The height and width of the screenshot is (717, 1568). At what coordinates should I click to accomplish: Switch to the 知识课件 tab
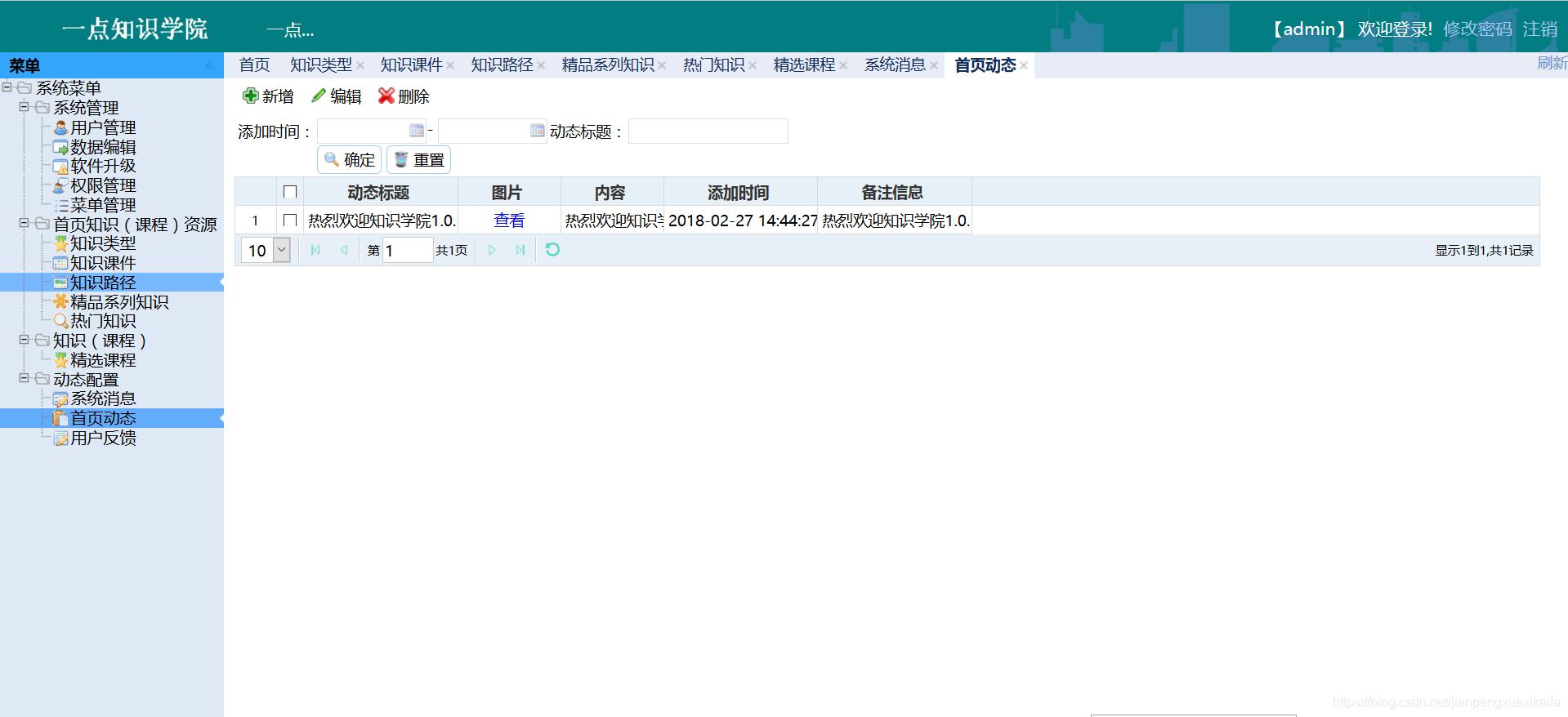412,65
